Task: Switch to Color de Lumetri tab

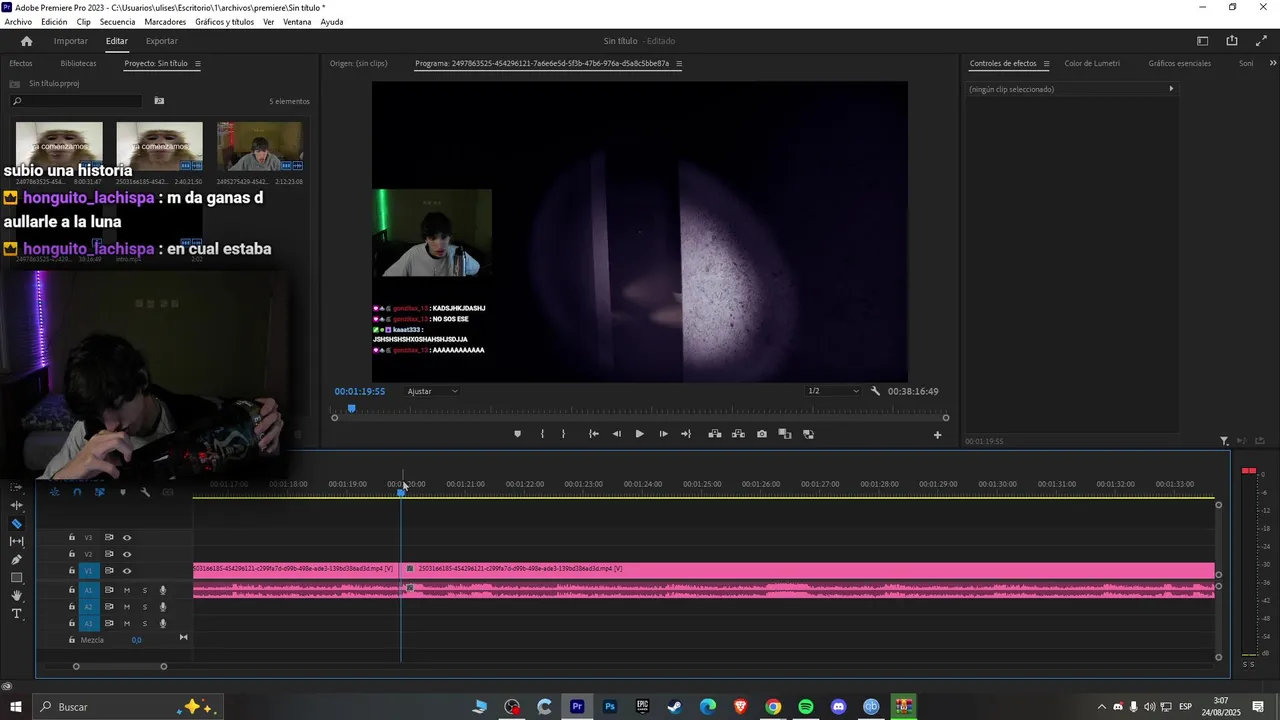Action: click(1092, 64)
